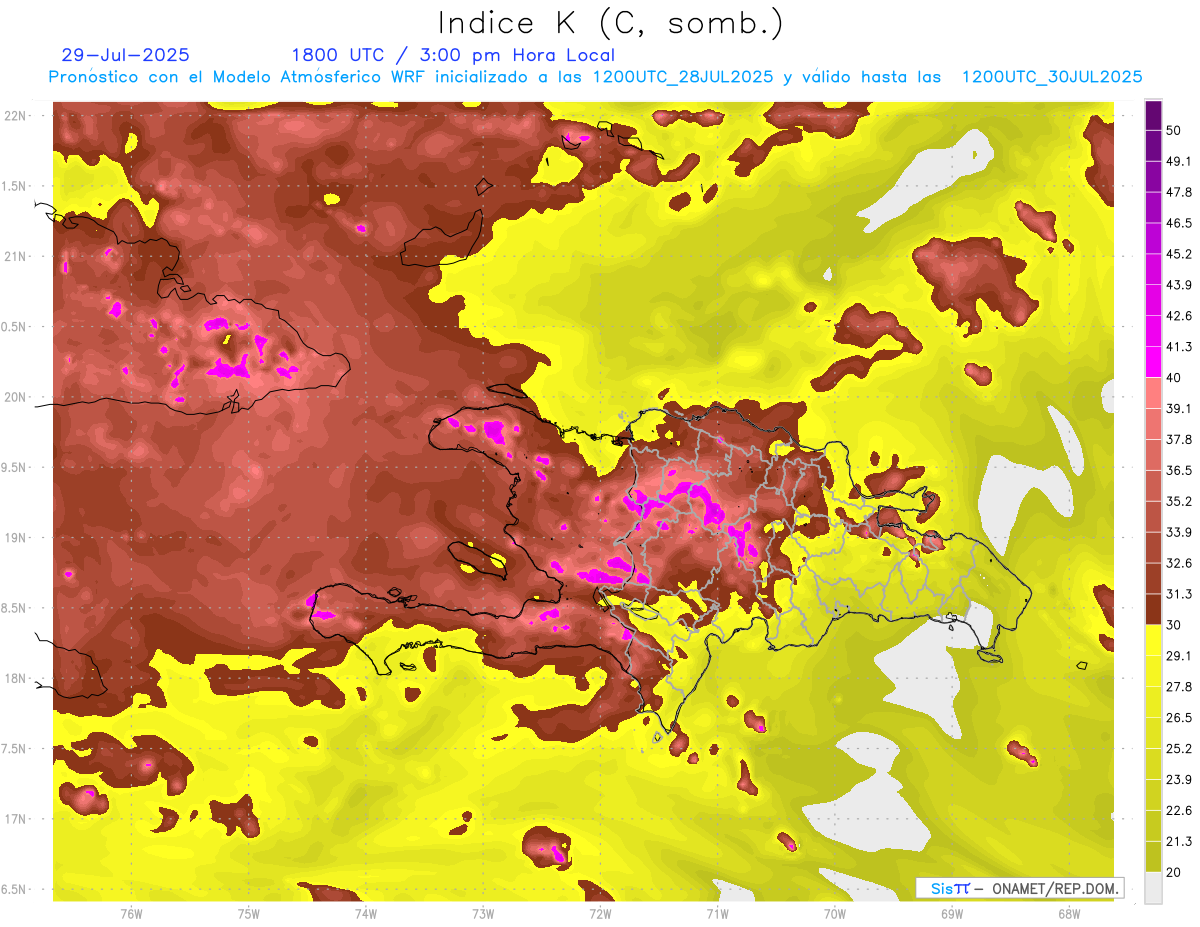
Task: Click the longitude label "75W"
Action: (249, 913)
